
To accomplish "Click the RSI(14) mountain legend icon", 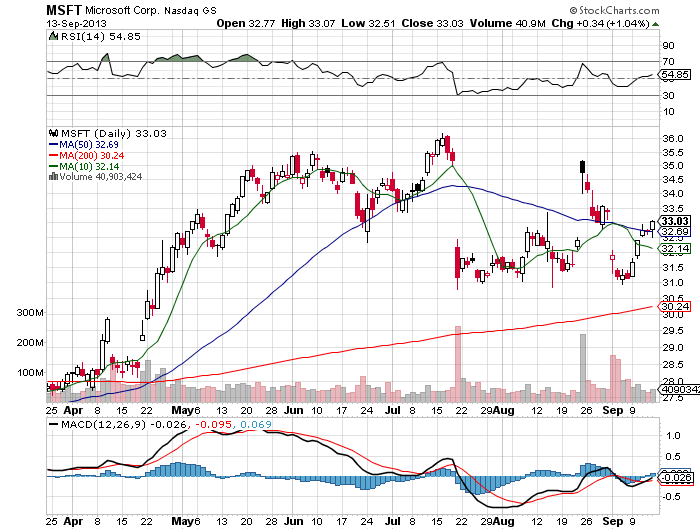I will pyautogui.click(x=53, y=36).
